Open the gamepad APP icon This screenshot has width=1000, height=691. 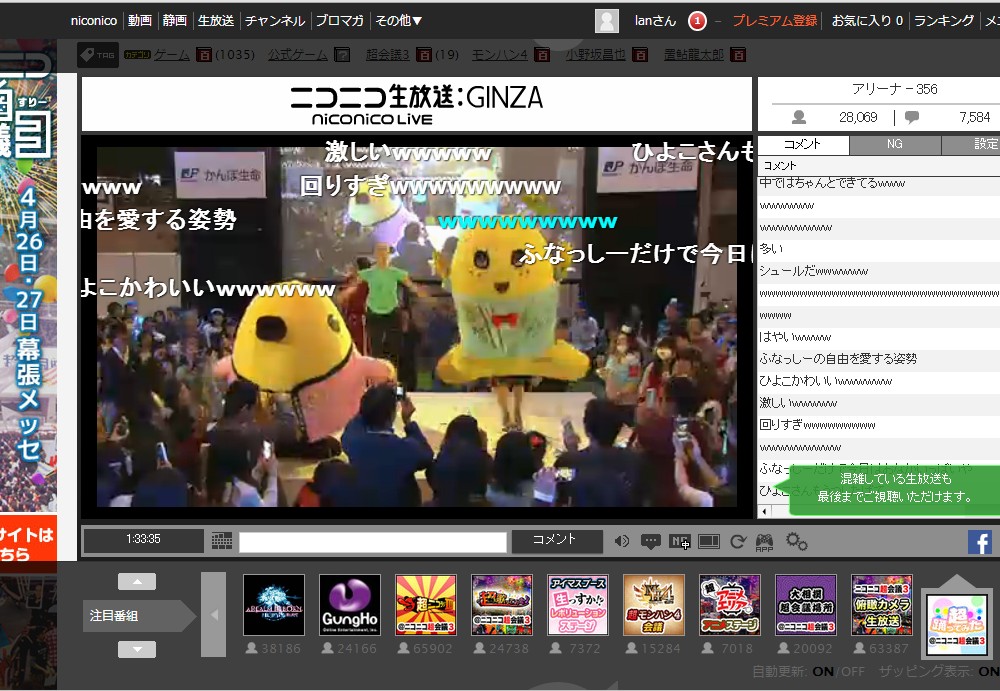pyautogui.click(x=765, y=542)
